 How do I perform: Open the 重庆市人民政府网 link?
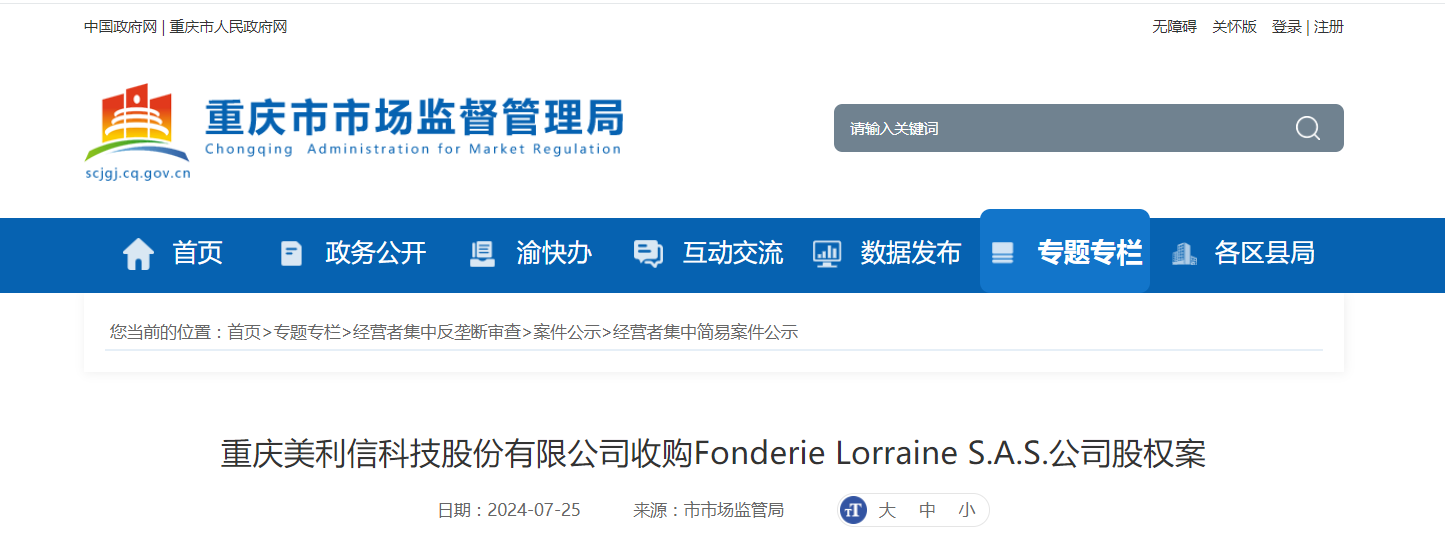(228, 27)
